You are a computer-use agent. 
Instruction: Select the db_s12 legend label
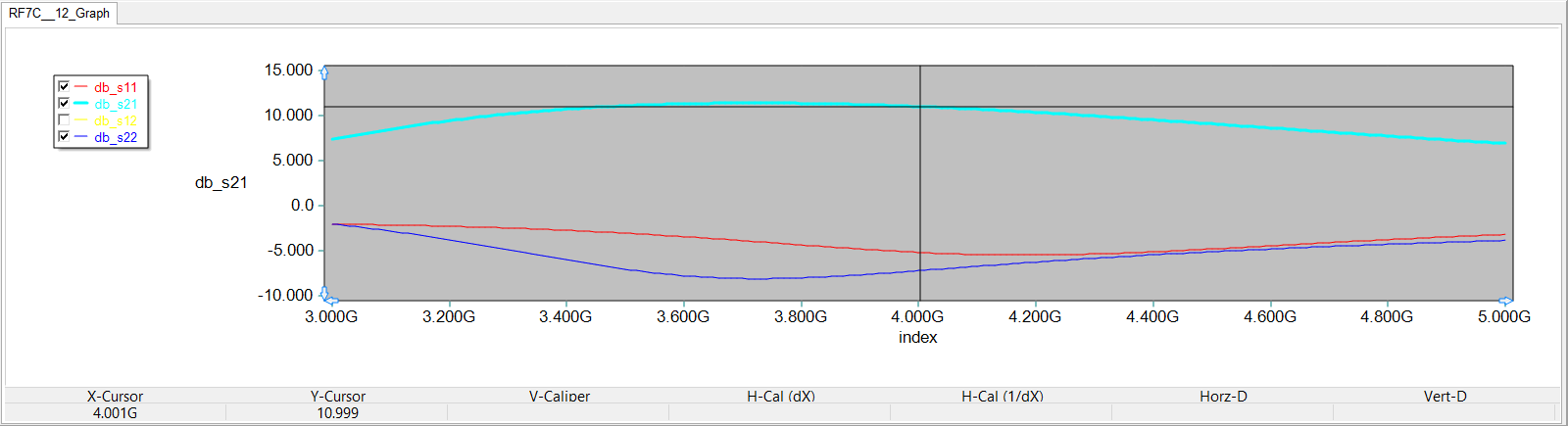pyautogui.click(x=116, y=120)
